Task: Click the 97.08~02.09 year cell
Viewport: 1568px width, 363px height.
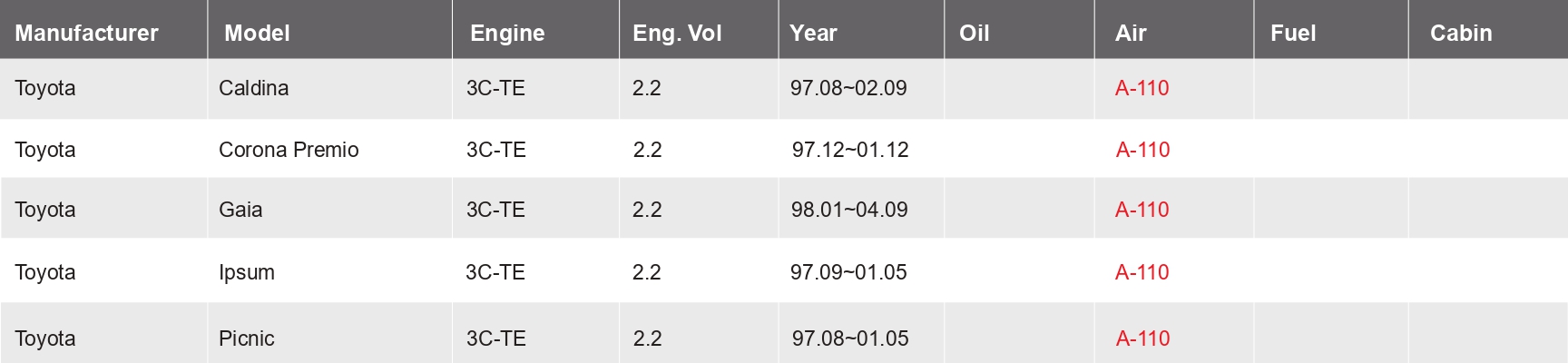Action: pyautogui.click(x=848, y=88)
